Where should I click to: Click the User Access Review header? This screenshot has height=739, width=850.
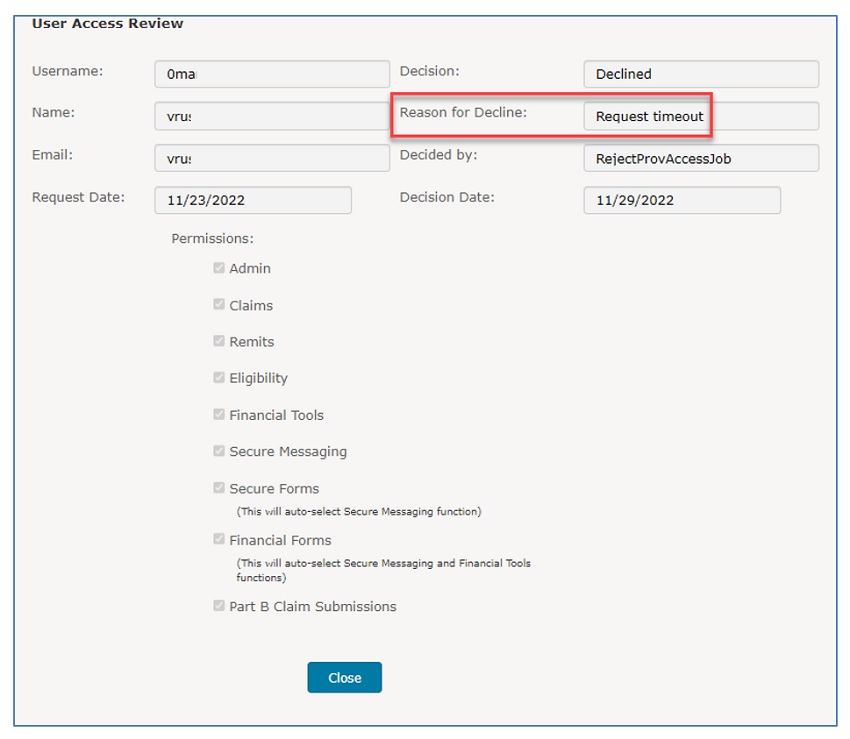(107, 22)
